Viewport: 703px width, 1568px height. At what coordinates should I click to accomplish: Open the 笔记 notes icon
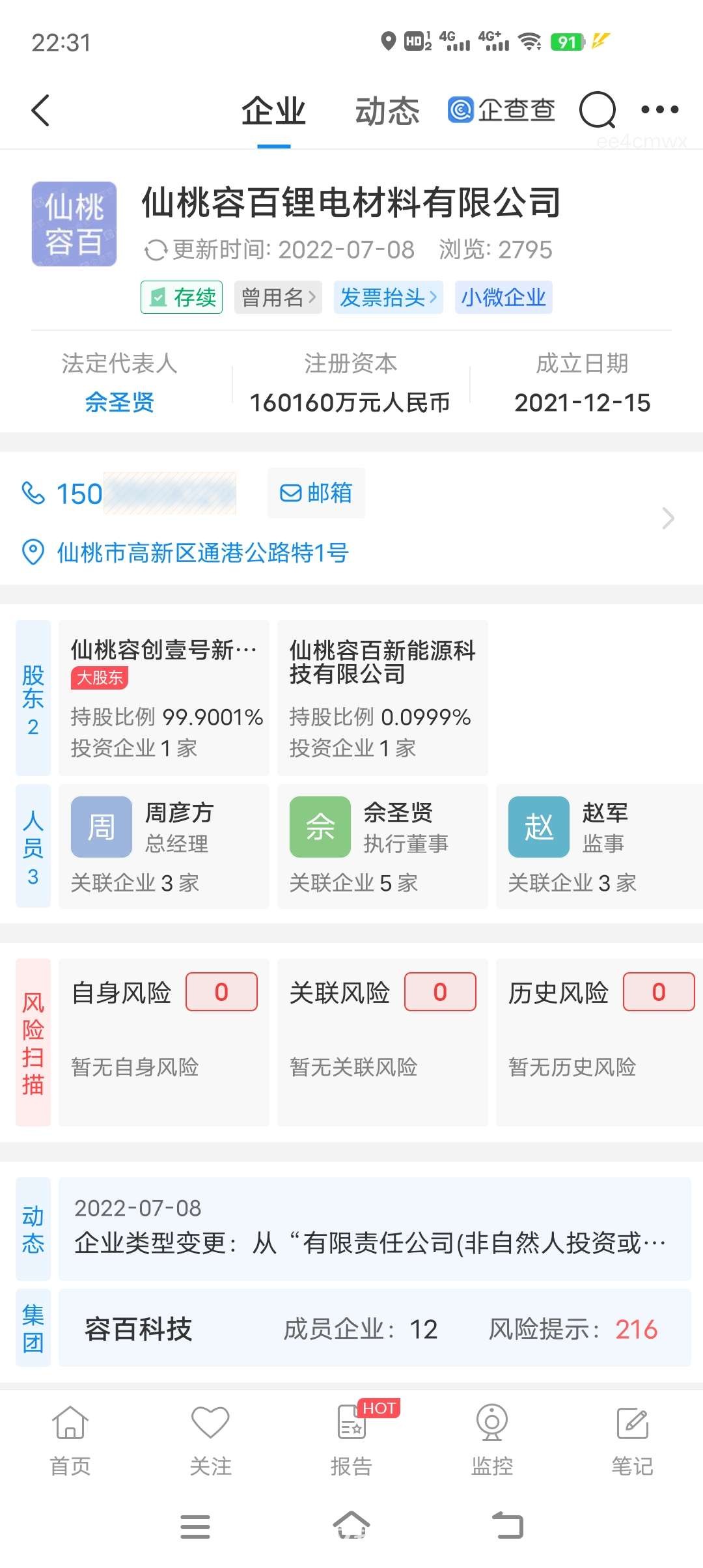click(x=633, y=1423)
